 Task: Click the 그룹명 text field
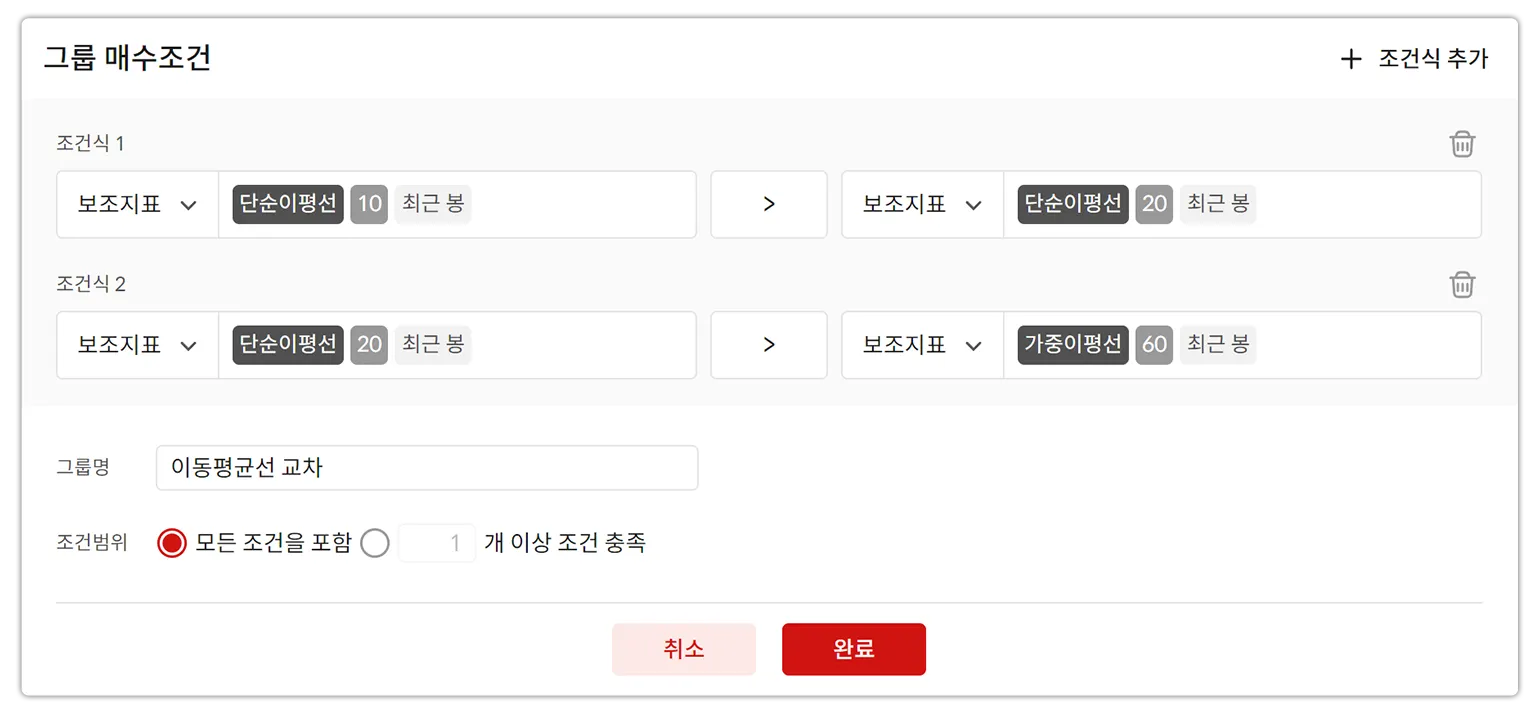coord(427,468)
